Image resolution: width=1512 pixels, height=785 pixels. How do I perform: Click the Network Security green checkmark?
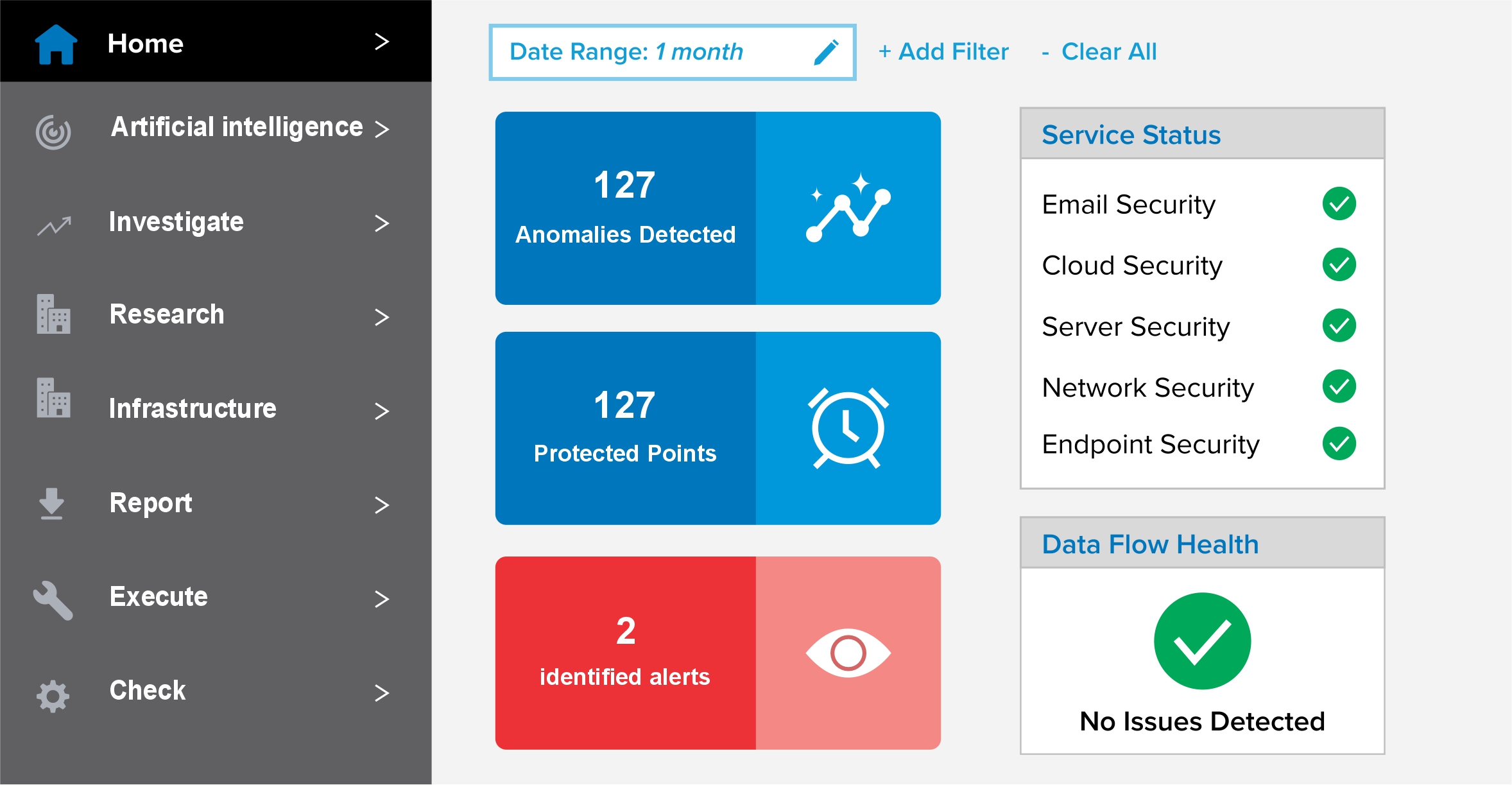click(x=1339, y=386)
